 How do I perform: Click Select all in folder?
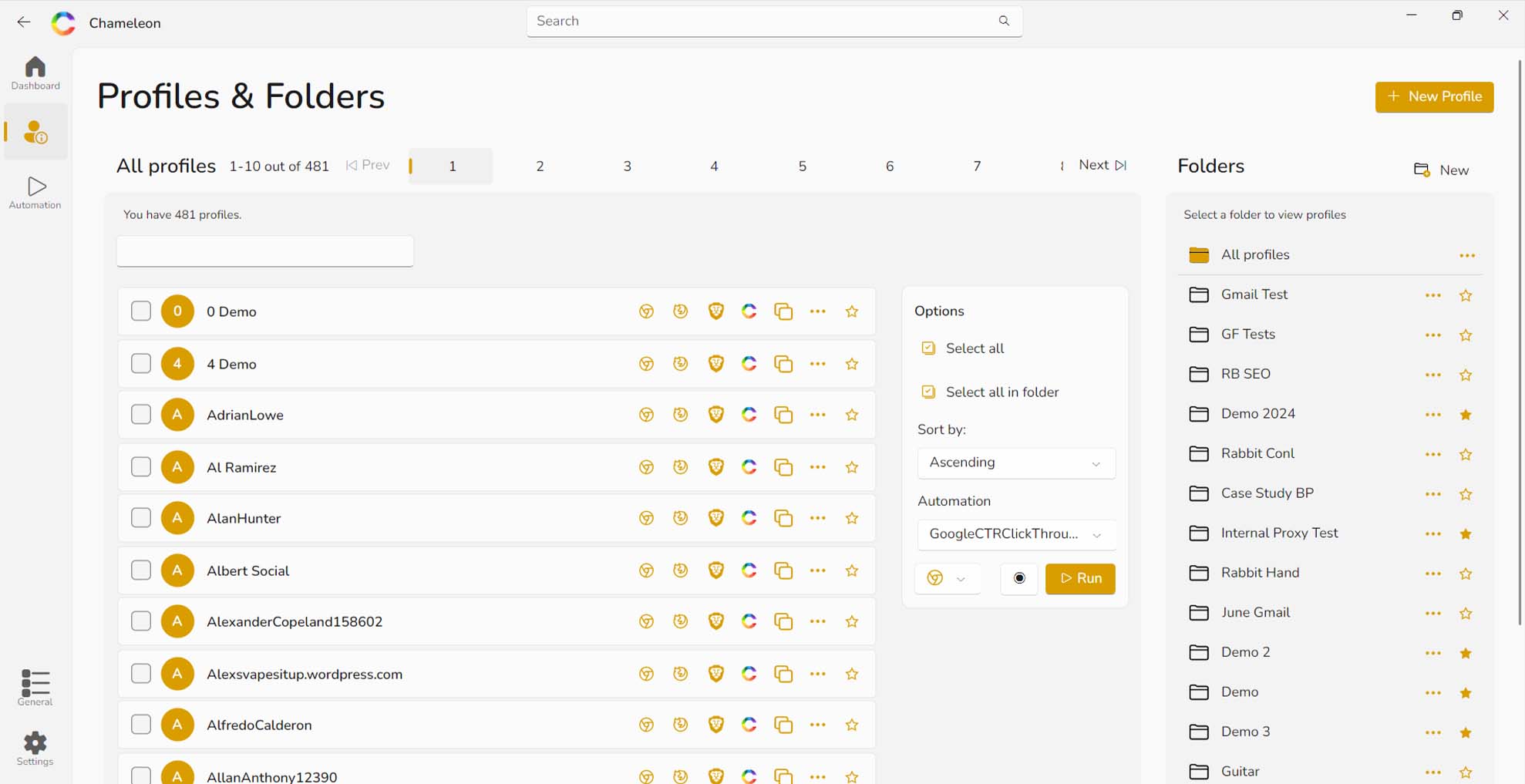point(991,392)
